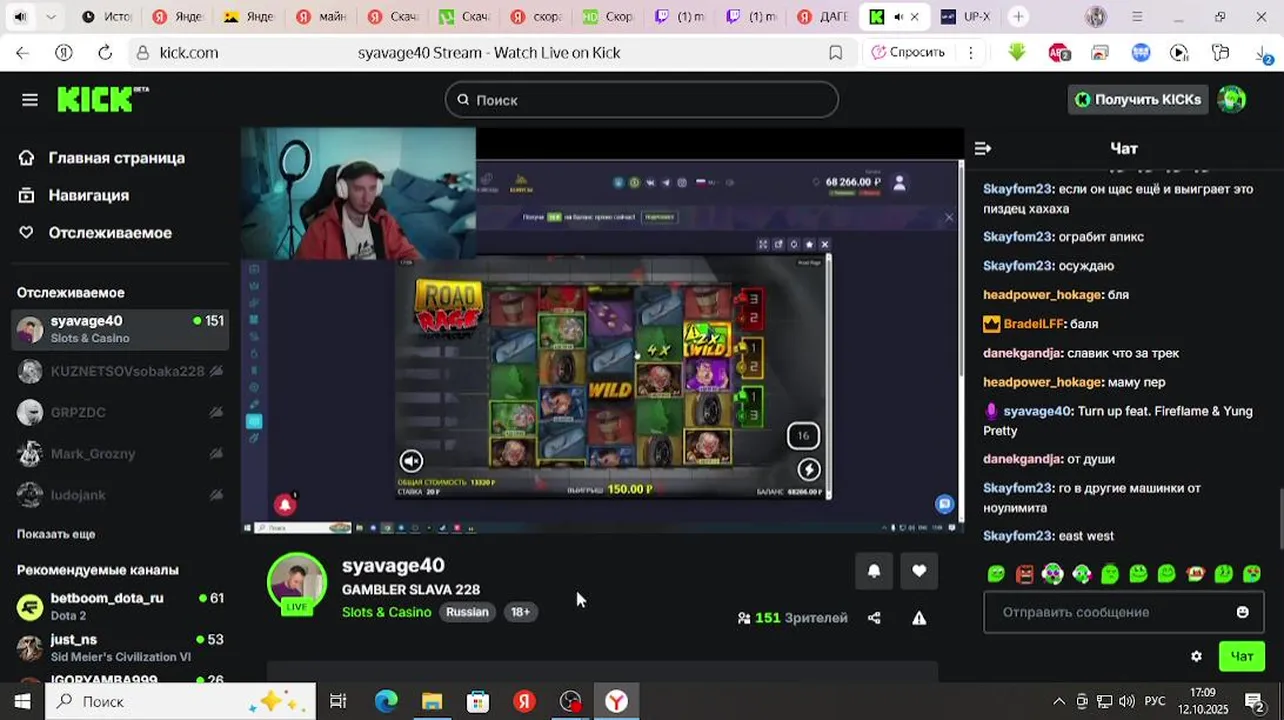Switch to the 'ДАГЕ' tab
This screenshot has height=720, width=1284.
pyautogui.click(x=822, y=17)
